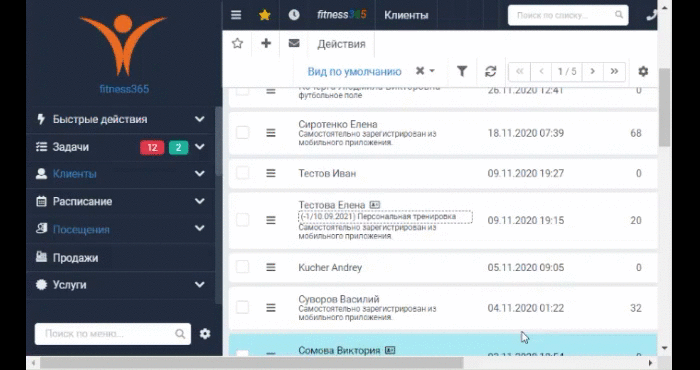Open row menu for Тестова Елена
Viewport: 700px width, 370px height.
[x=271, y=220]
